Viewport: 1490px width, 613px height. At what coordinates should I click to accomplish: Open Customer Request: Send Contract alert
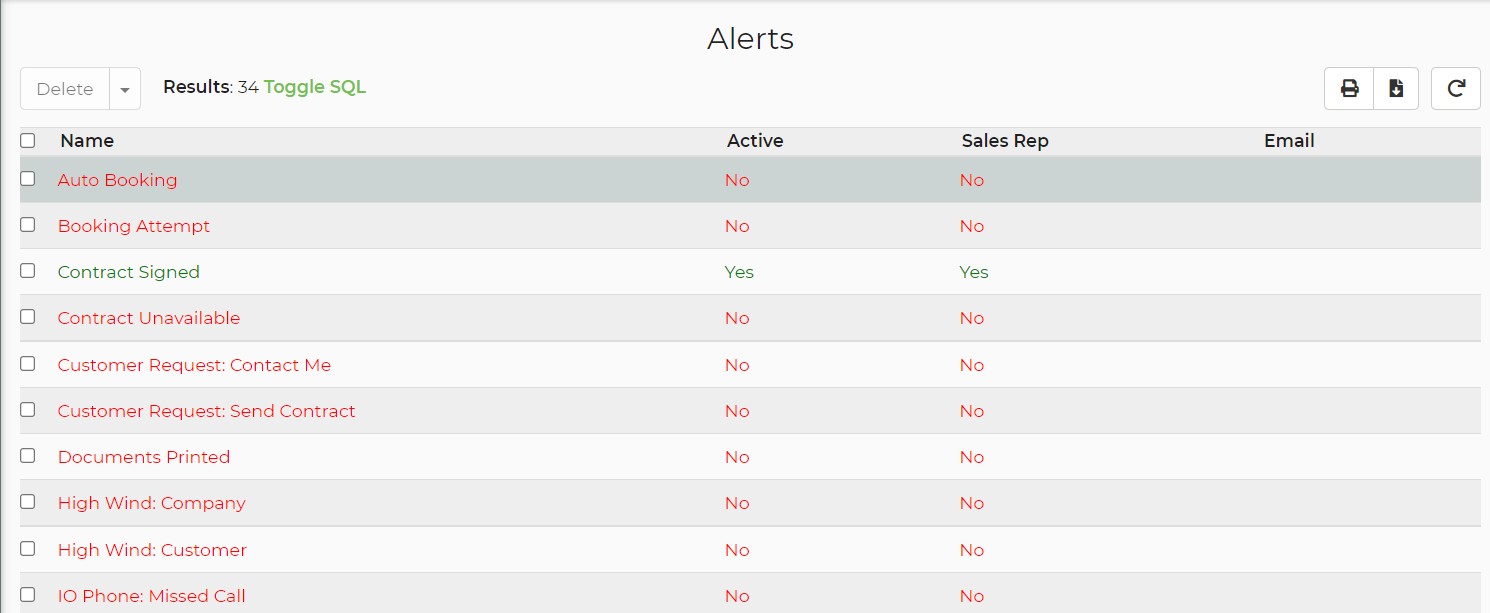click(207, 411)
